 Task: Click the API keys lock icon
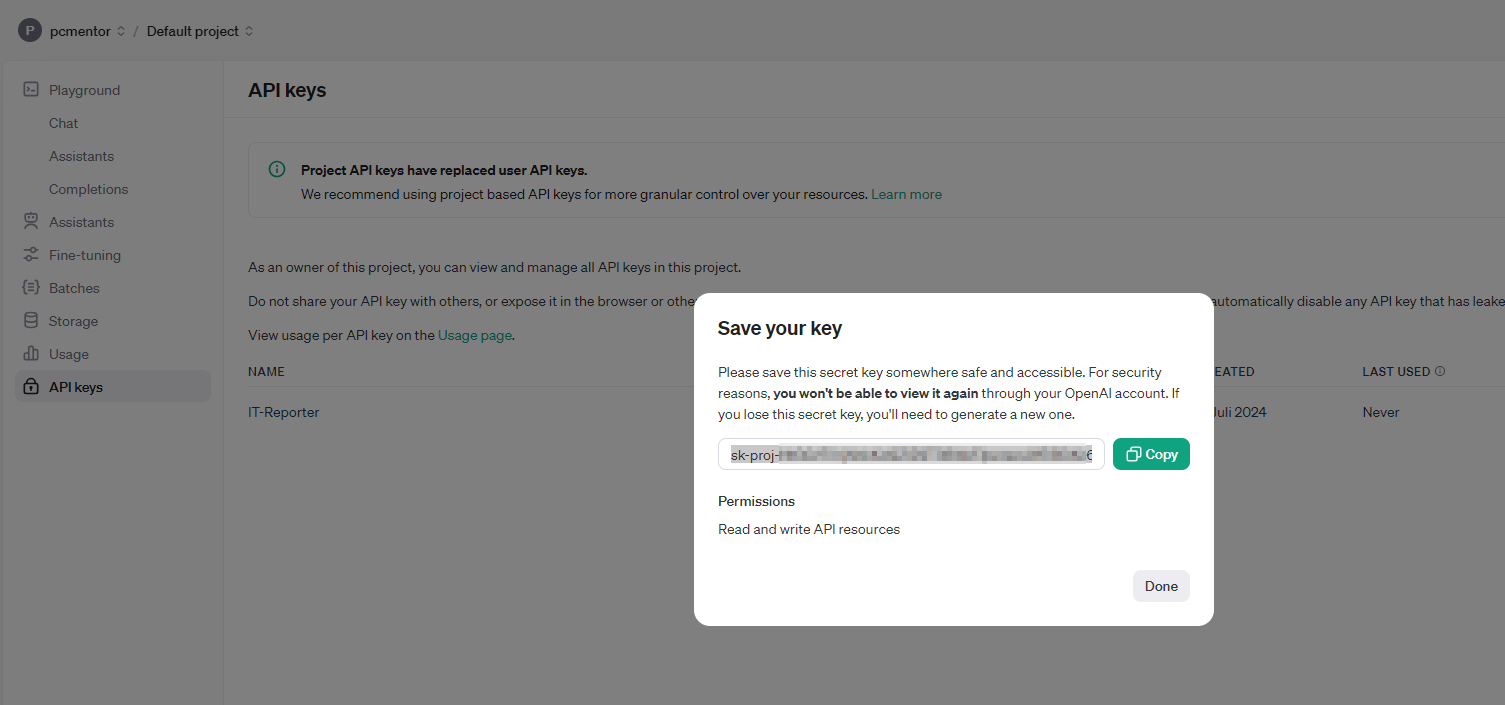click(31, 387)
